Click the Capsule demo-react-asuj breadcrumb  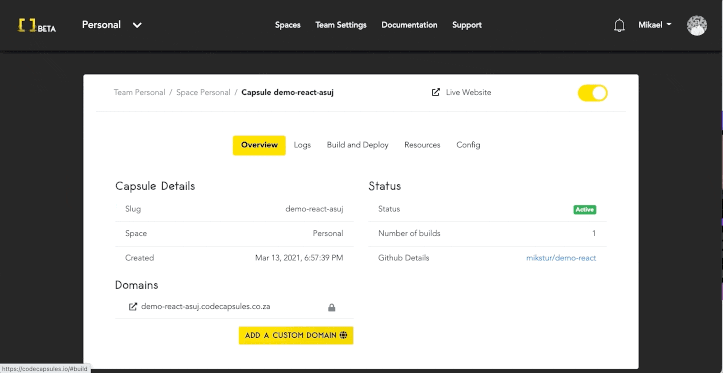pos(287,92)
